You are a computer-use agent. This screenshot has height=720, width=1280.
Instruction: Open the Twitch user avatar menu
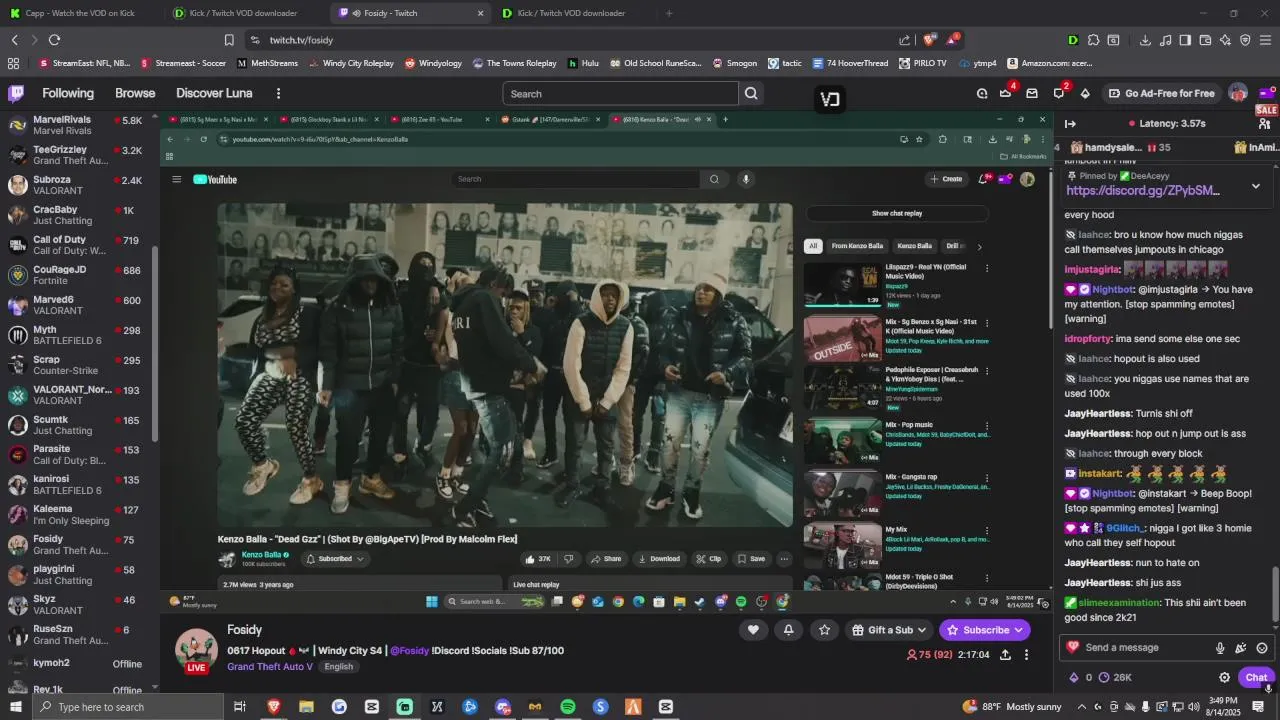coord(1238,93)
